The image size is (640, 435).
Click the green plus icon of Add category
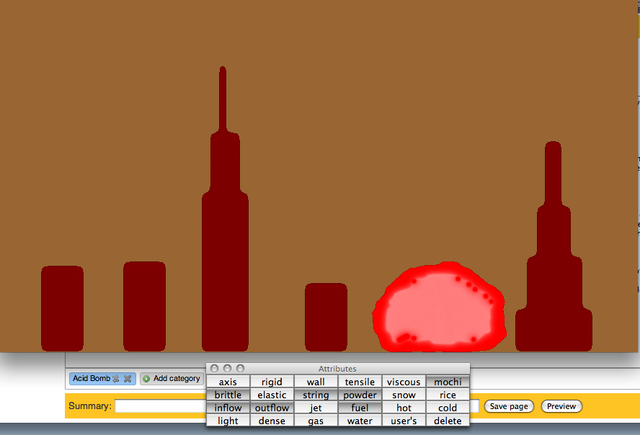146,379
